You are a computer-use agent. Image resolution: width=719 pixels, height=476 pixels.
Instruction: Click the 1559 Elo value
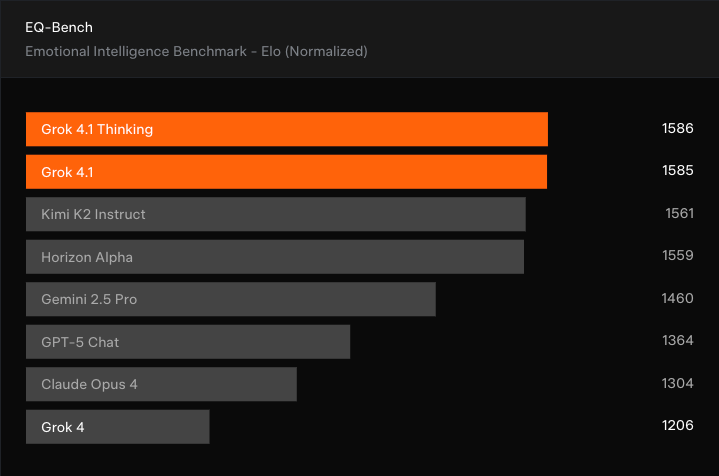(x=677, y=257)
